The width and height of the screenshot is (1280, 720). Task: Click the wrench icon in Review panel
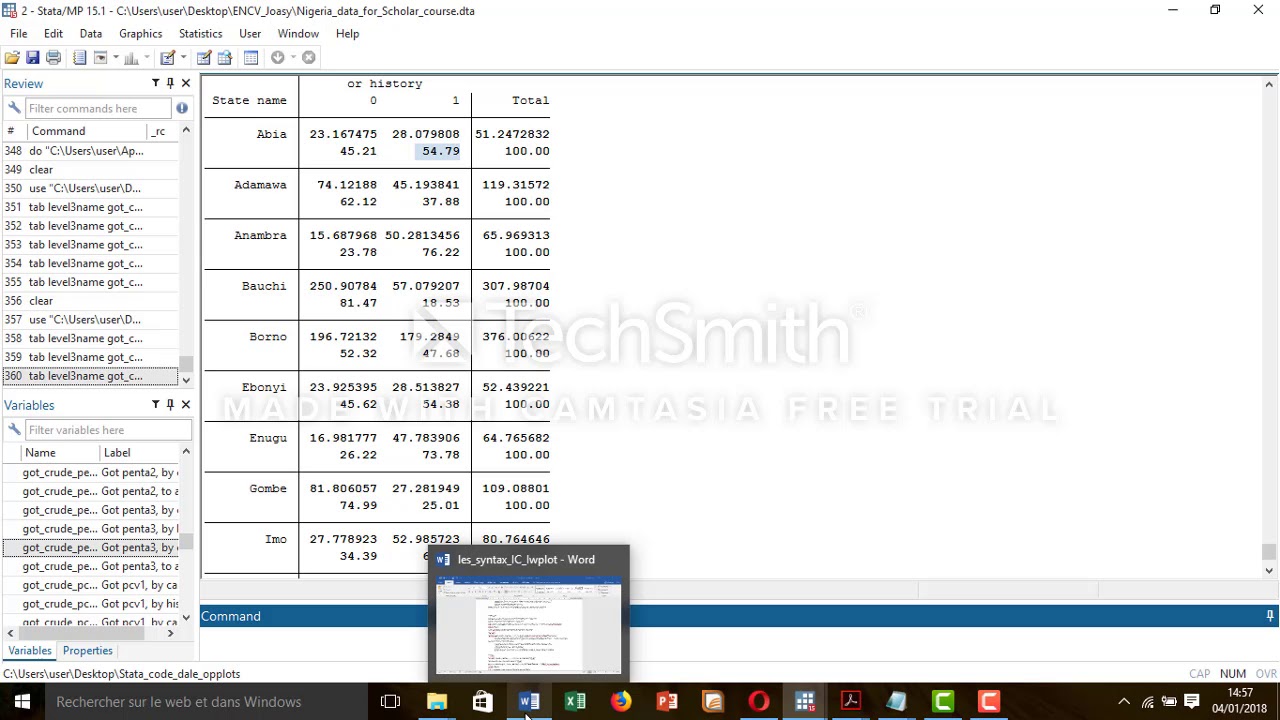(14, 108)
